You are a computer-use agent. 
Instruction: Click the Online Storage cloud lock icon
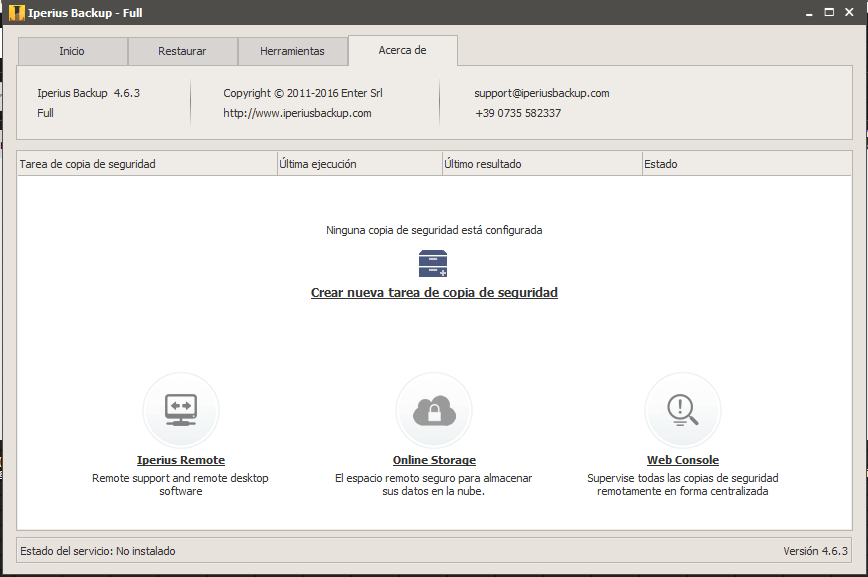point(434,410)
